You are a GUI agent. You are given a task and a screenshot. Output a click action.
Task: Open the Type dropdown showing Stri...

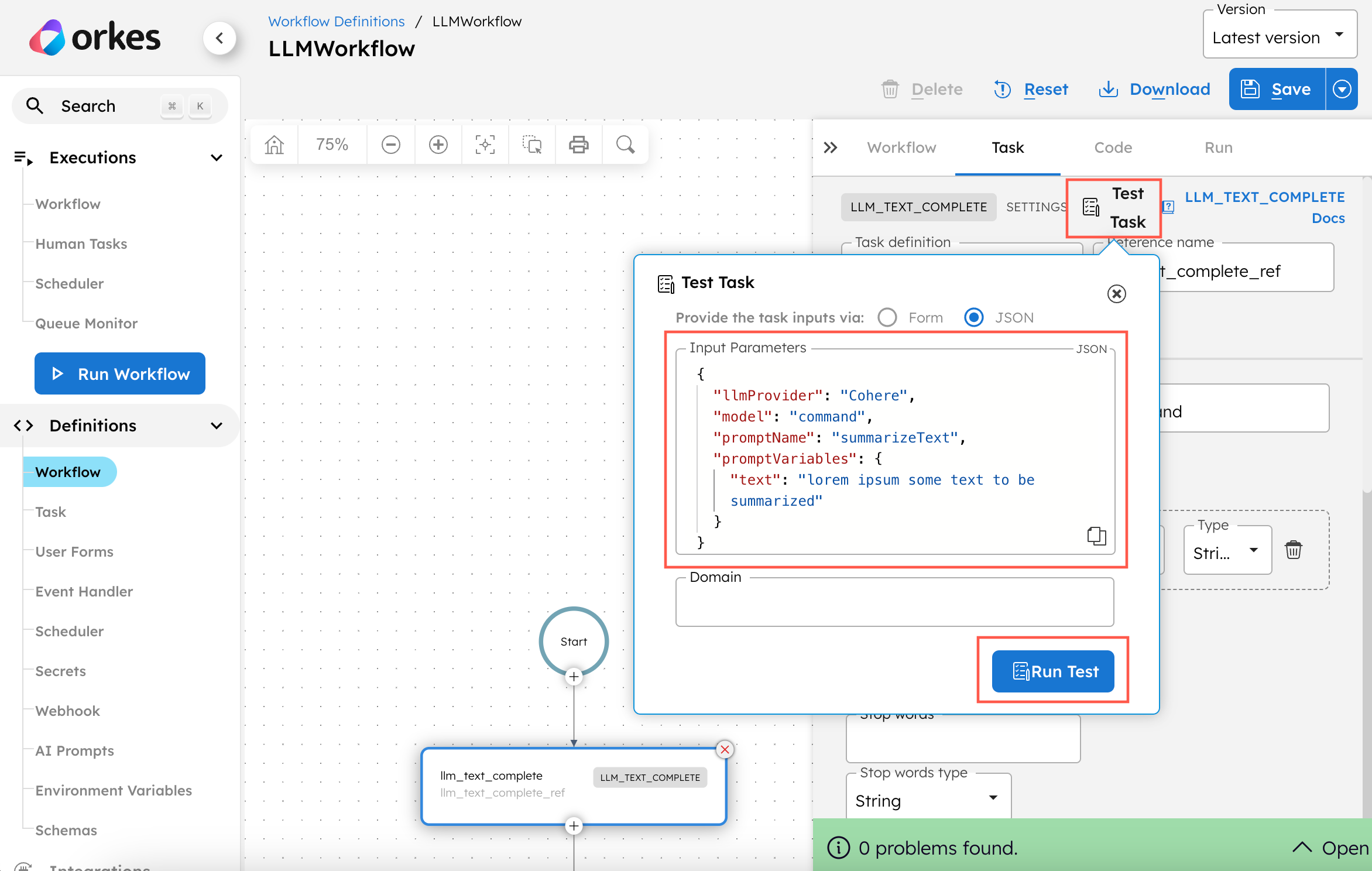[1227, 550]
